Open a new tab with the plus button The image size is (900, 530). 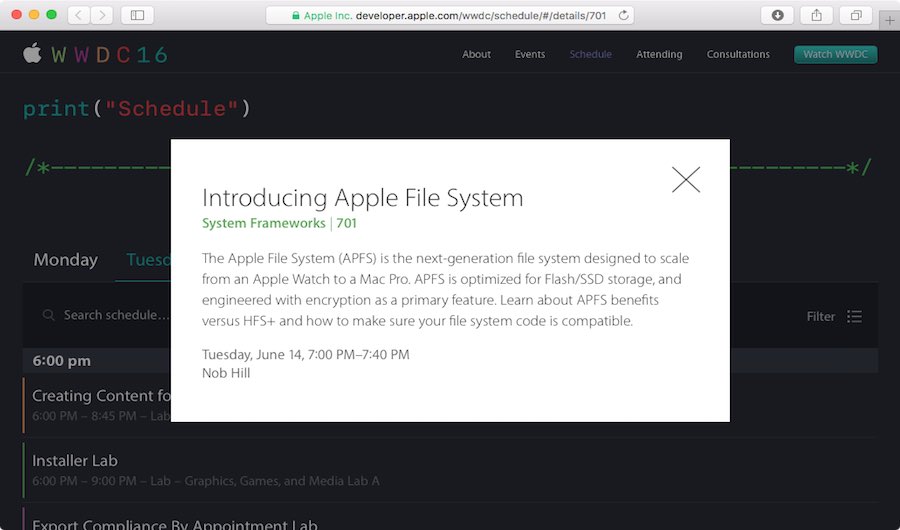pos(889,20)
